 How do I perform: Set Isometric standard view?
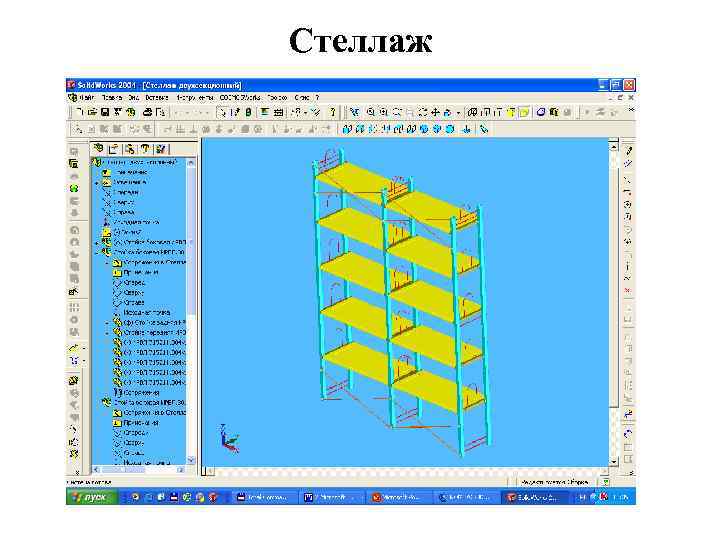pos(424,129)
